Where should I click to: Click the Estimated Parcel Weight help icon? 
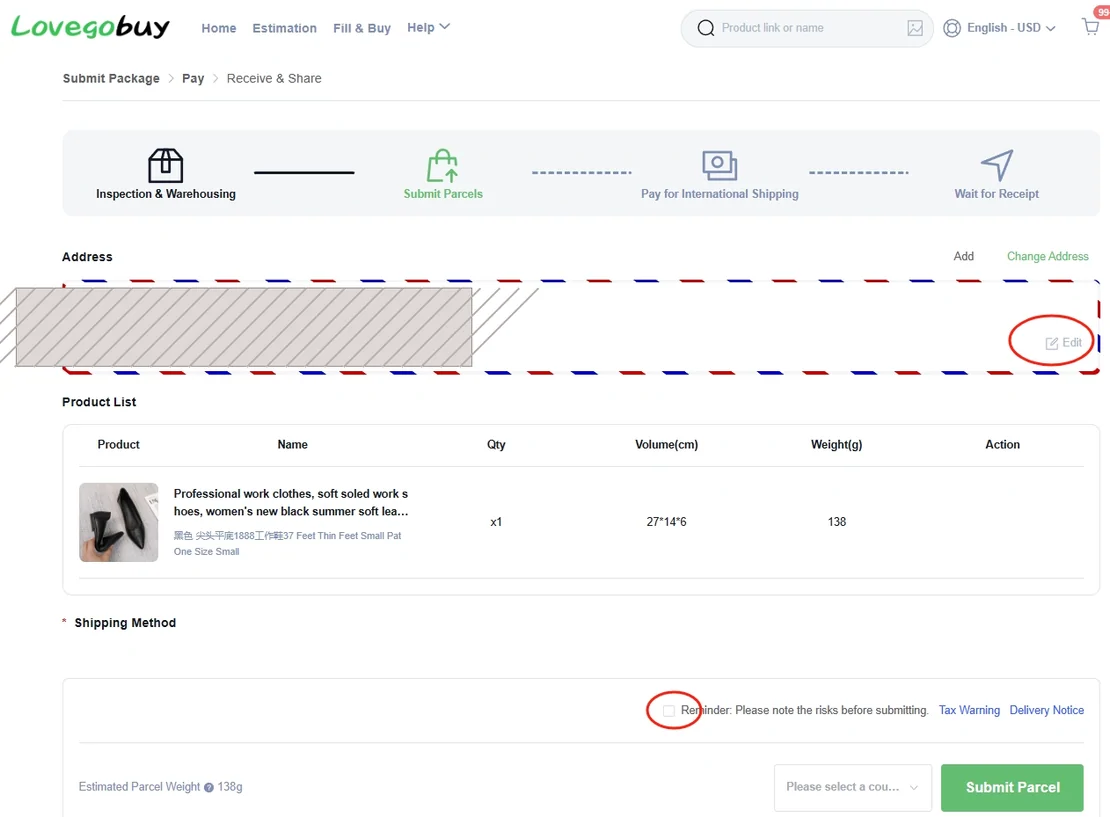tap(209, 787)
